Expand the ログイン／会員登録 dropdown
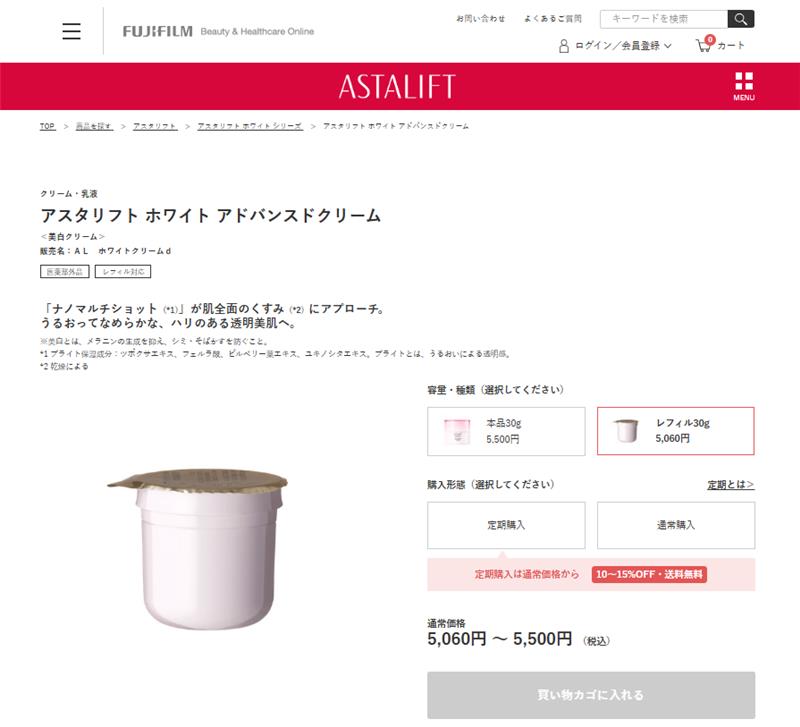800x727 pixels. [x=623, y=46]
